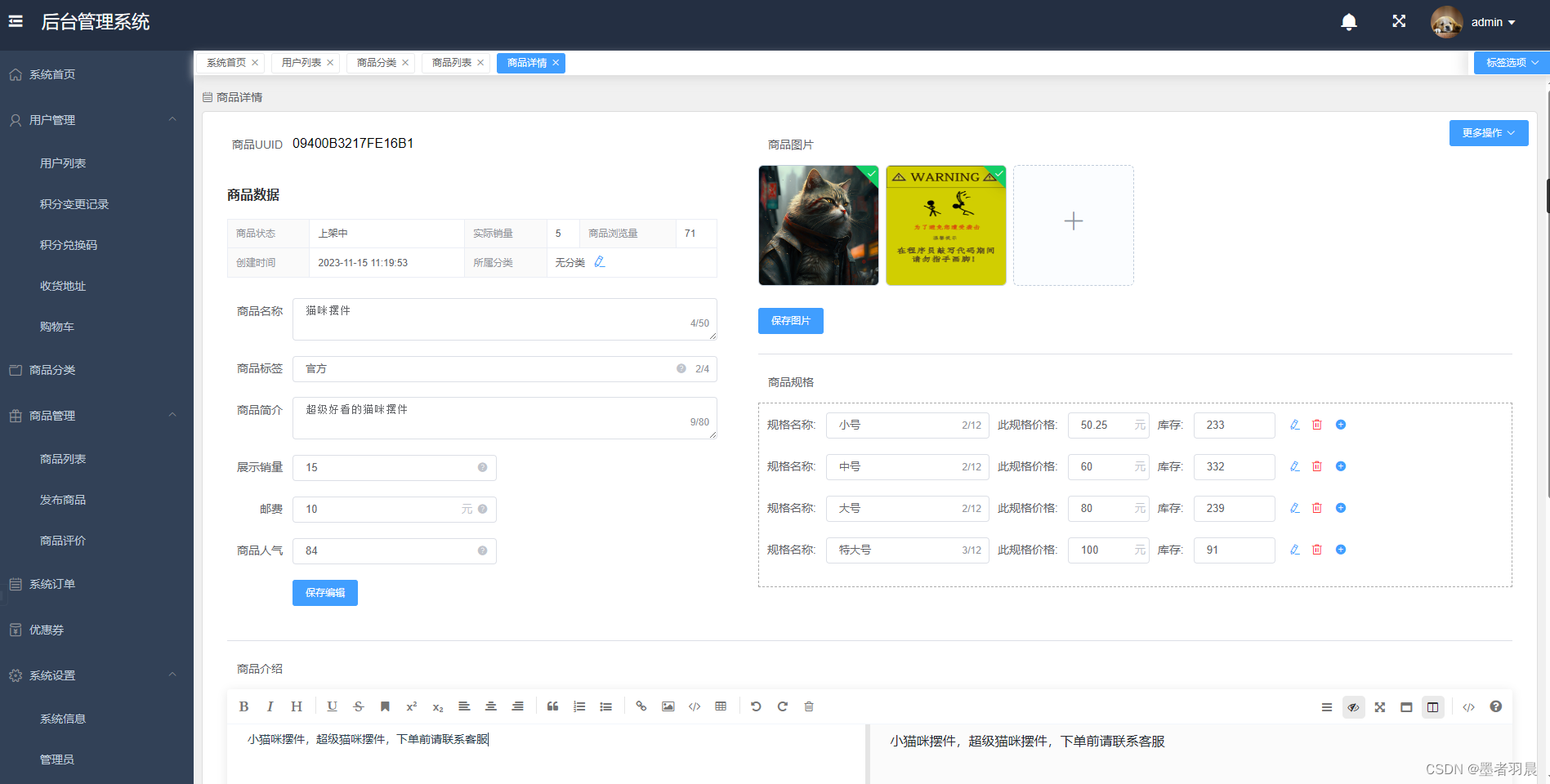Click the bookmark mark icon
Viewport: 1550px width, 784px height.
click(385, 706)
